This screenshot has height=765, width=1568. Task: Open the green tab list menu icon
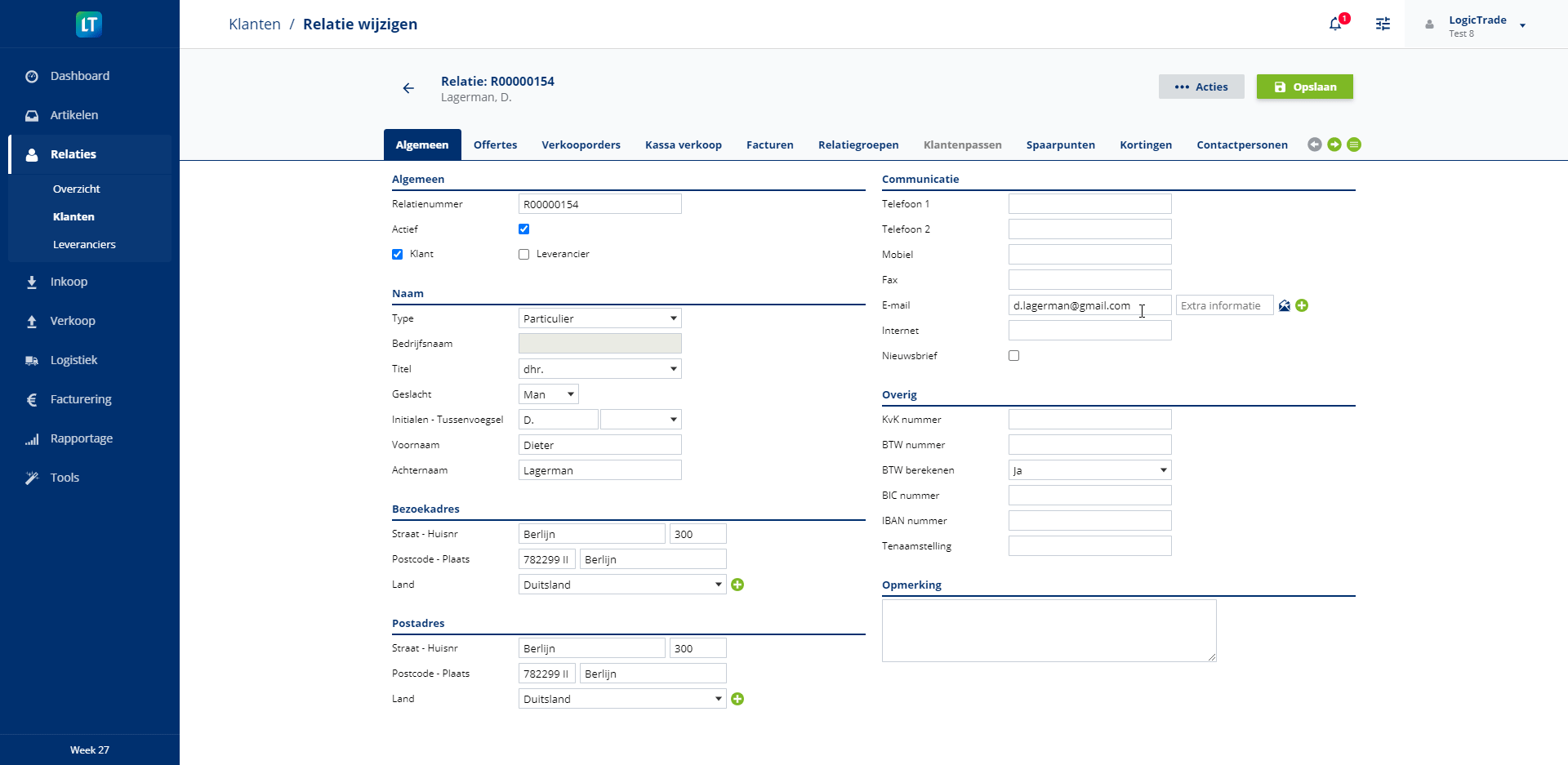pos(1354,145)
